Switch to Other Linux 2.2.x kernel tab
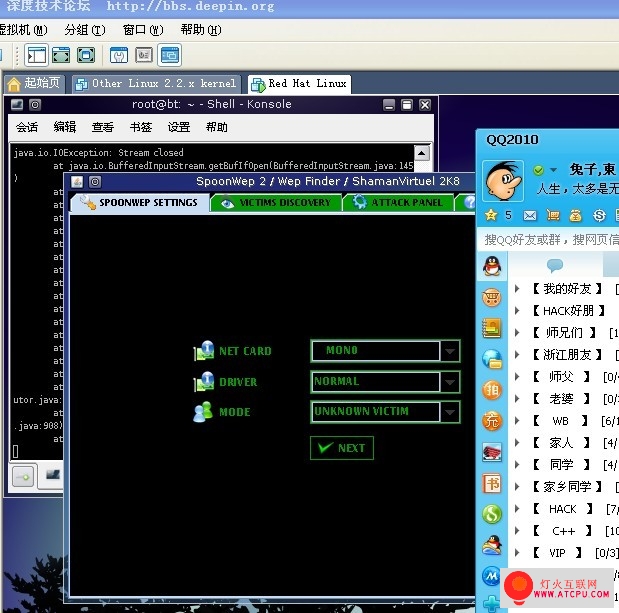Viewport: 619px width, 613px height. tap(156, 84)
